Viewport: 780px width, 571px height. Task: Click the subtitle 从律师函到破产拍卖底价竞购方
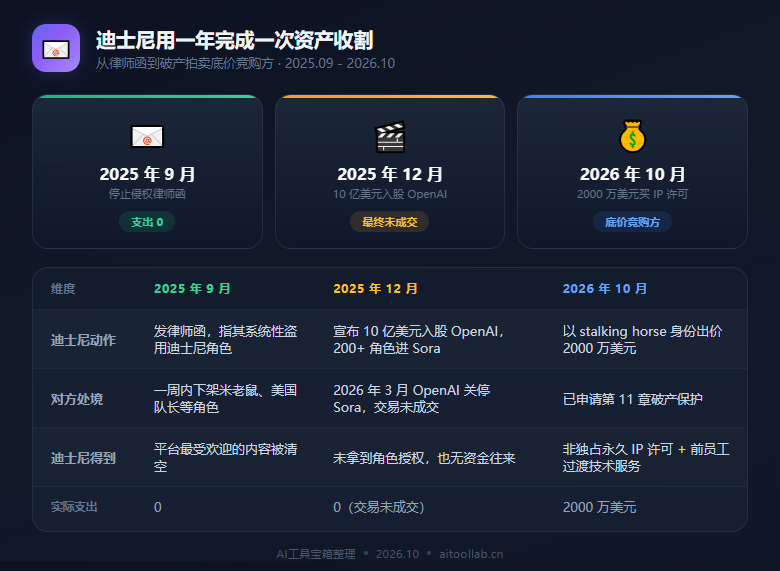(x=185, y=64)
